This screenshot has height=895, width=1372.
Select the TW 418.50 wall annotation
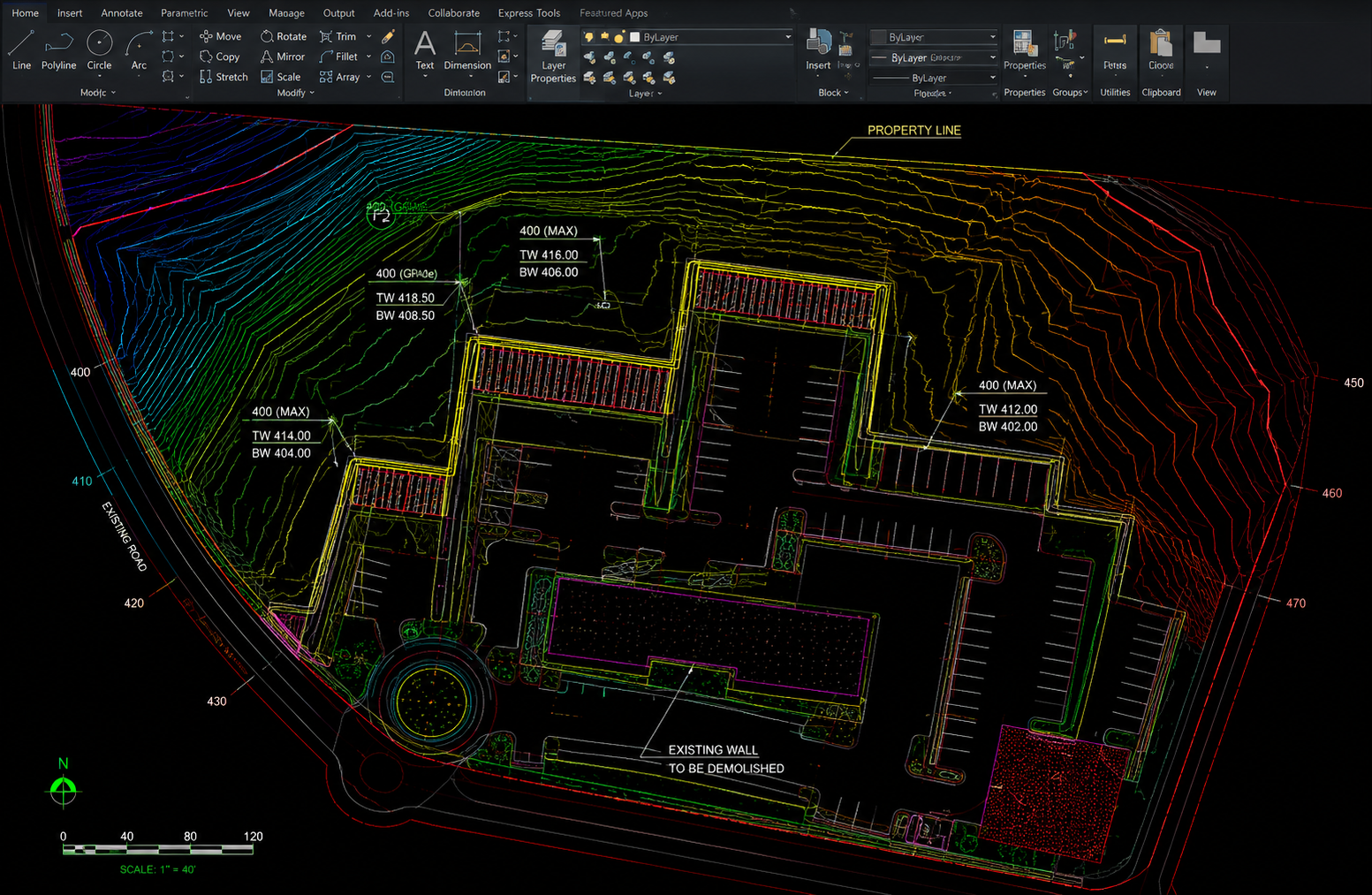406,298
